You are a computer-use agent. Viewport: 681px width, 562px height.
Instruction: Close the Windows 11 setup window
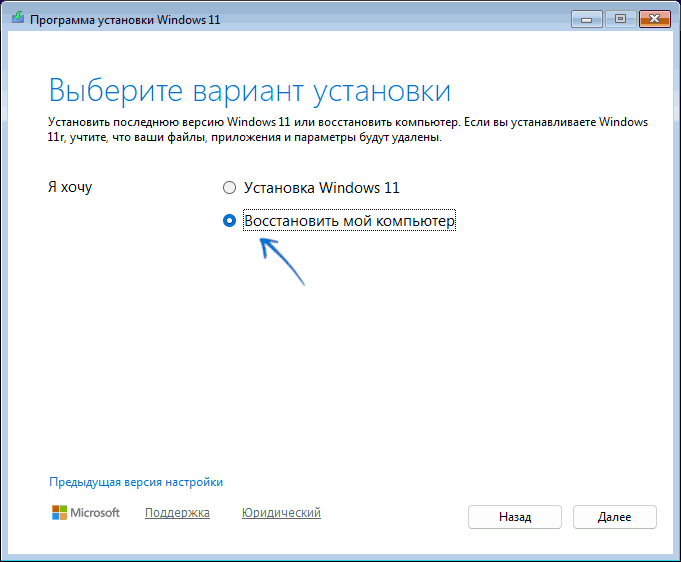pyautogui.click(x=655, y=19)
